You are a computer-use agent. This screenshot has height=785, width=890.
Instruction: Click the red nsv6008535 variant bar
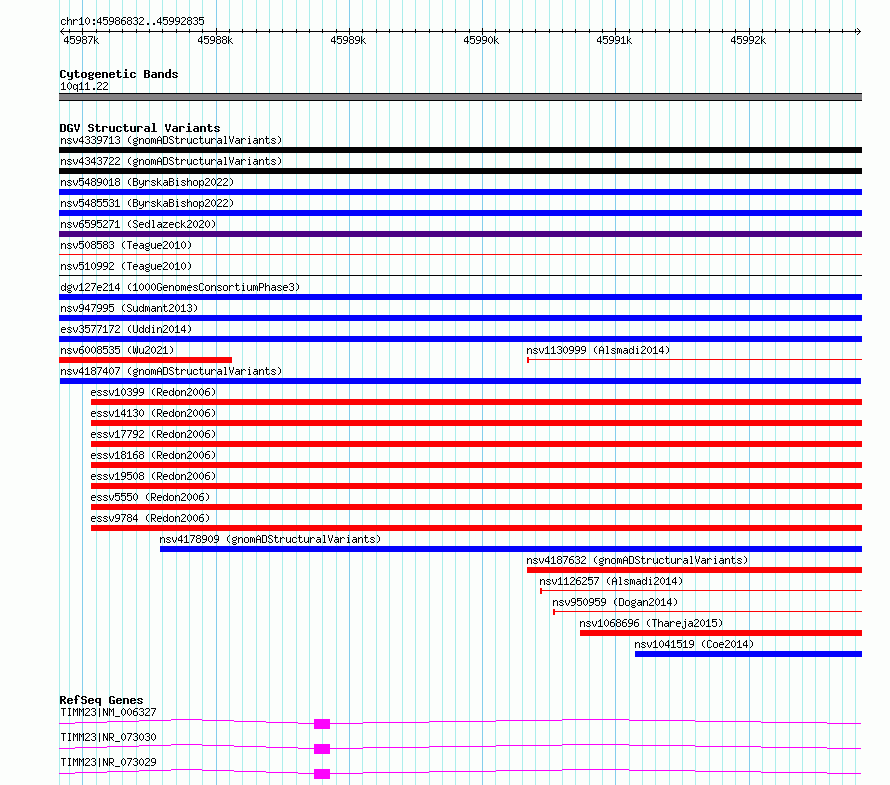tap(145, 360)
